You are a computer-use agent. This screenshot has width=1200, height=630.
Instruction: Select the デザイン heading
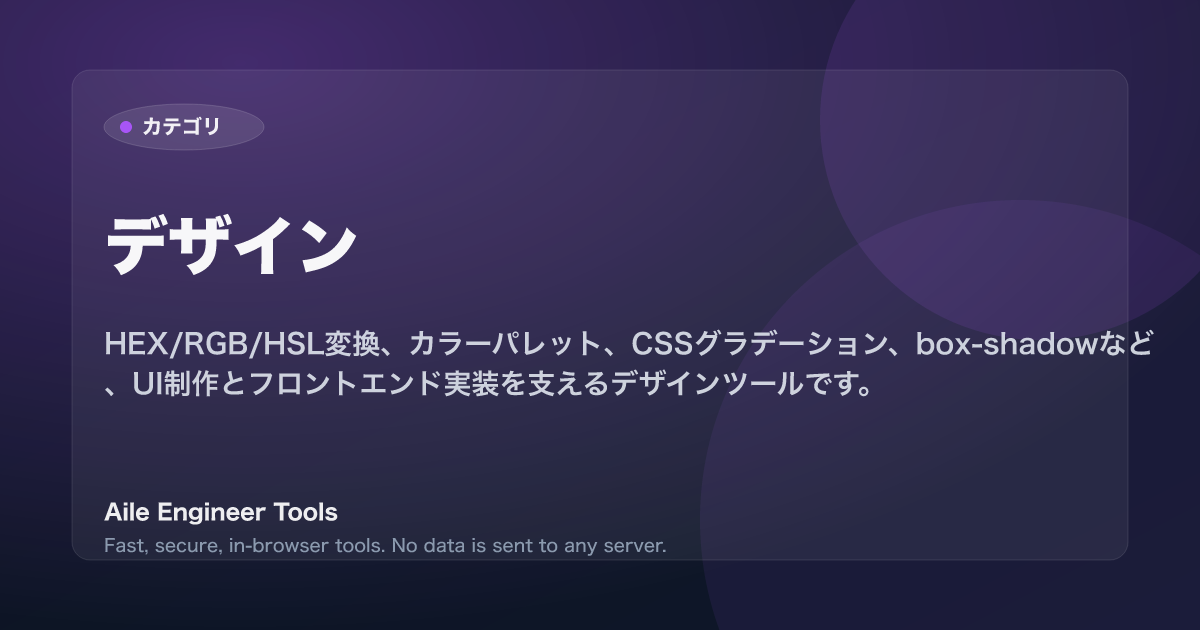pyautogui.click(x=231, y=245)
